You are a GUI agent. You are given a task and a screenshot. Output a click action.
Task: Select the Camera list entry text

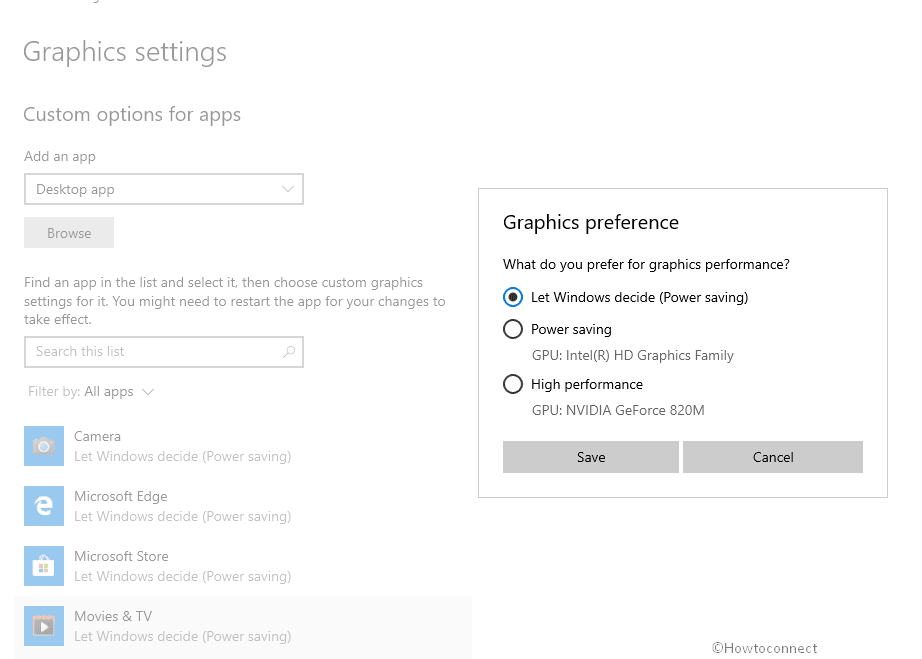tap(182, 446)
